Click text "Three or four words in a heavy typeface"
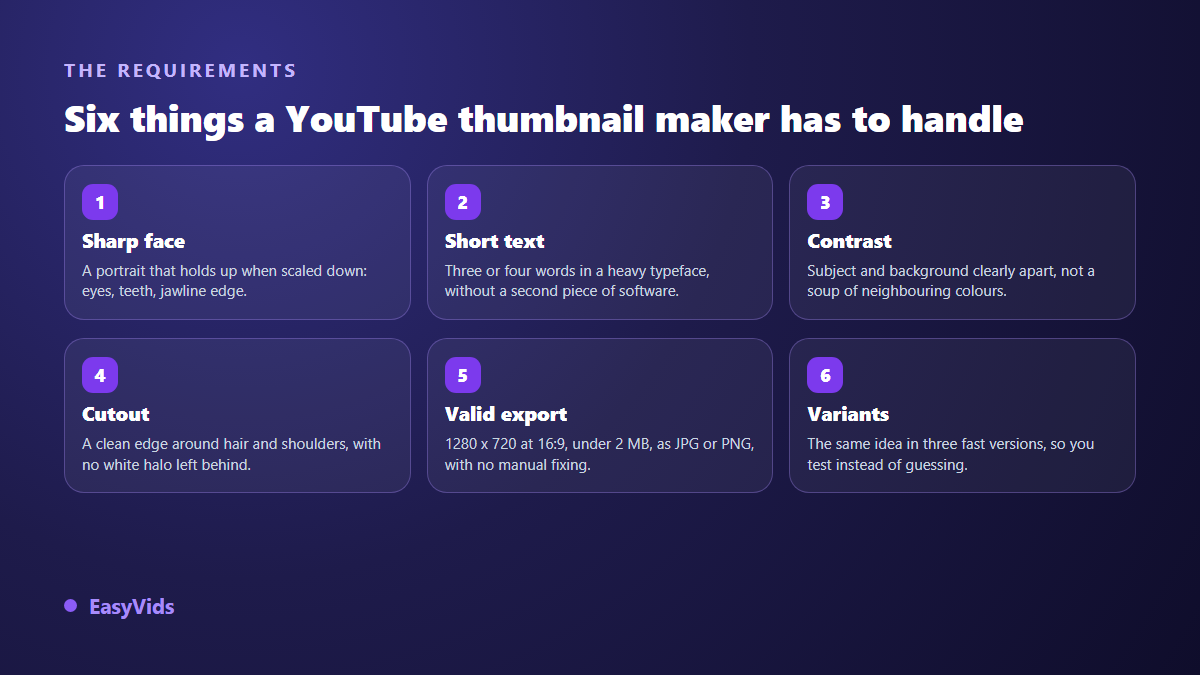The height and width of the screenshot is (675, 1200). (576, 271)
